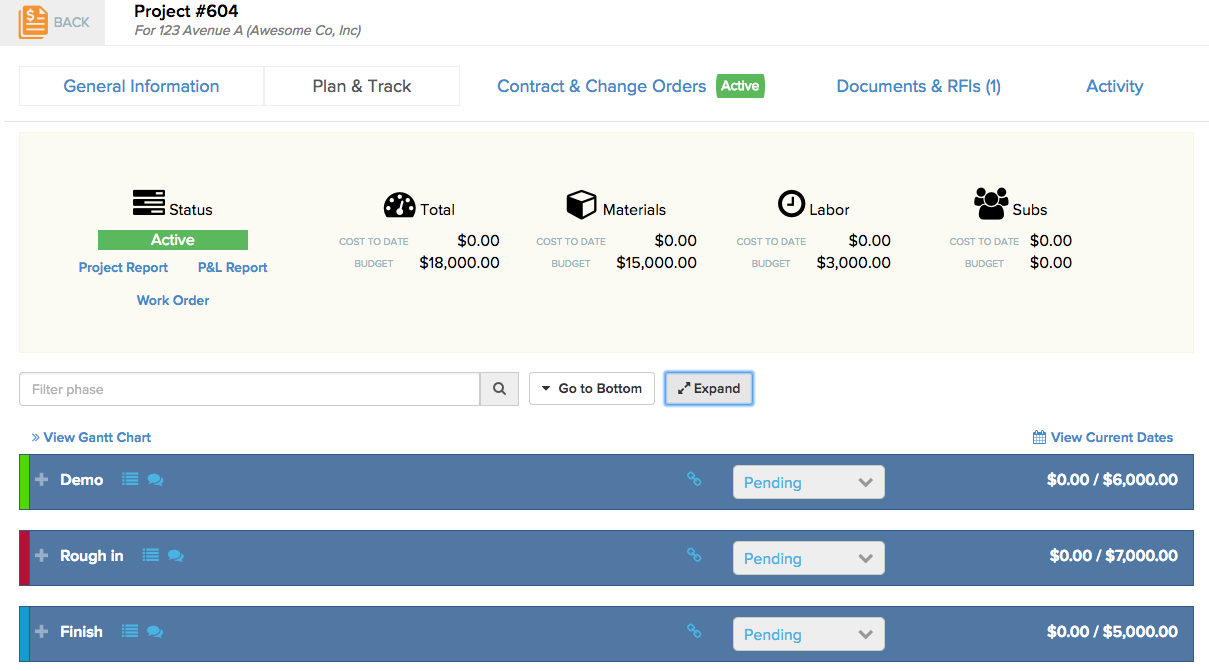Open the Demo status Pending dropdown

(x=808, y=482)
